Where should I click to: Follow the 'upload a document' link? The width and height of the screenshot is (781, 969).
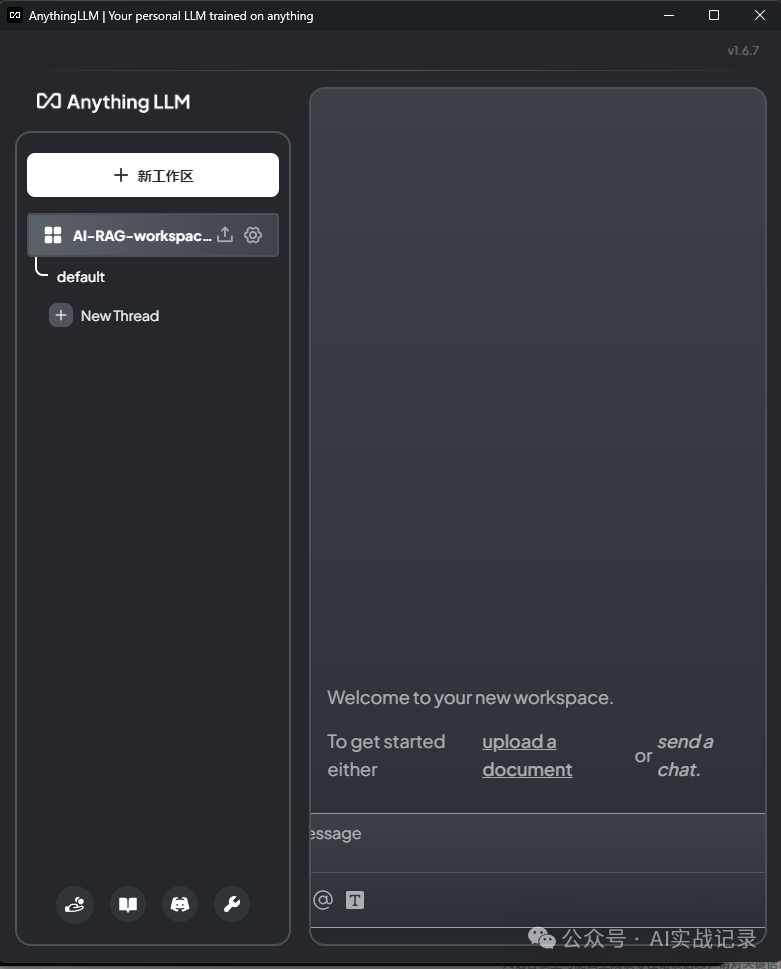(527, 755)
